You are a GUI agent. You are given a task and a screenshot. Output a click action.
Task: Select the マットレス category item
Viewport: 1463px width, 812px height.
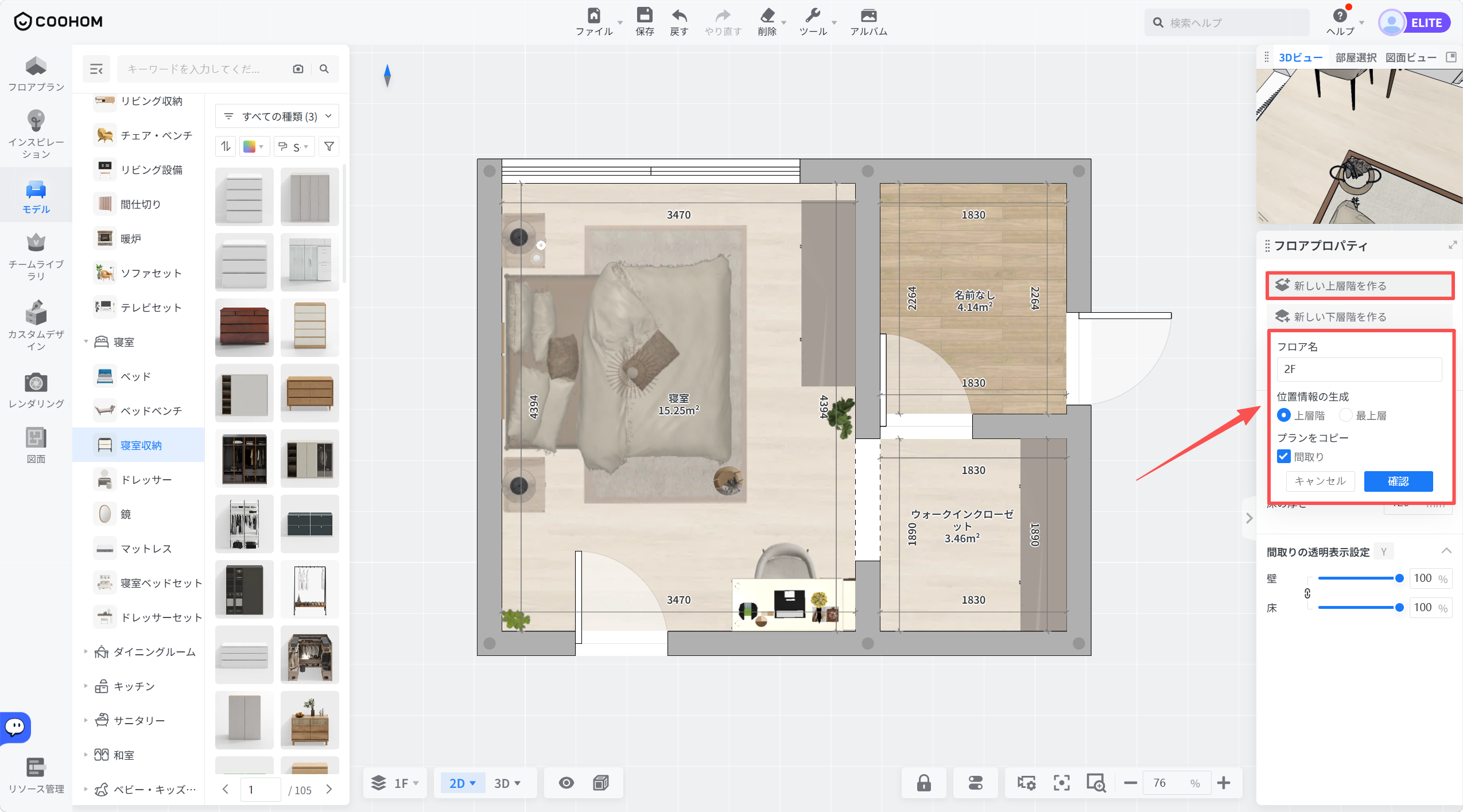(x=138, y=549)
